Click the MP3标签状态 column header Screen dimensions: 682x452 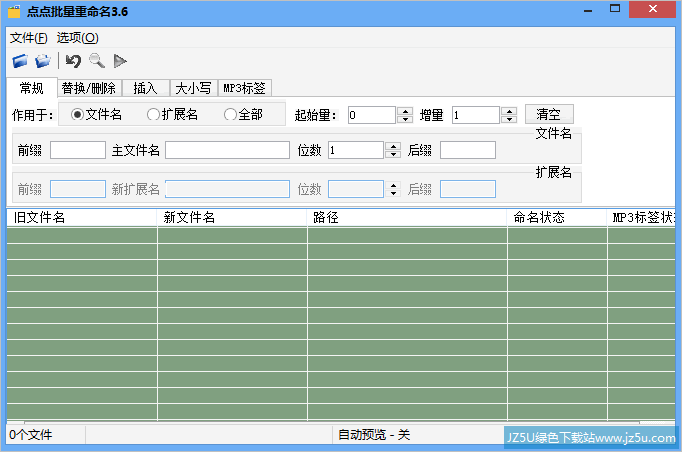(x=642, y=218)
